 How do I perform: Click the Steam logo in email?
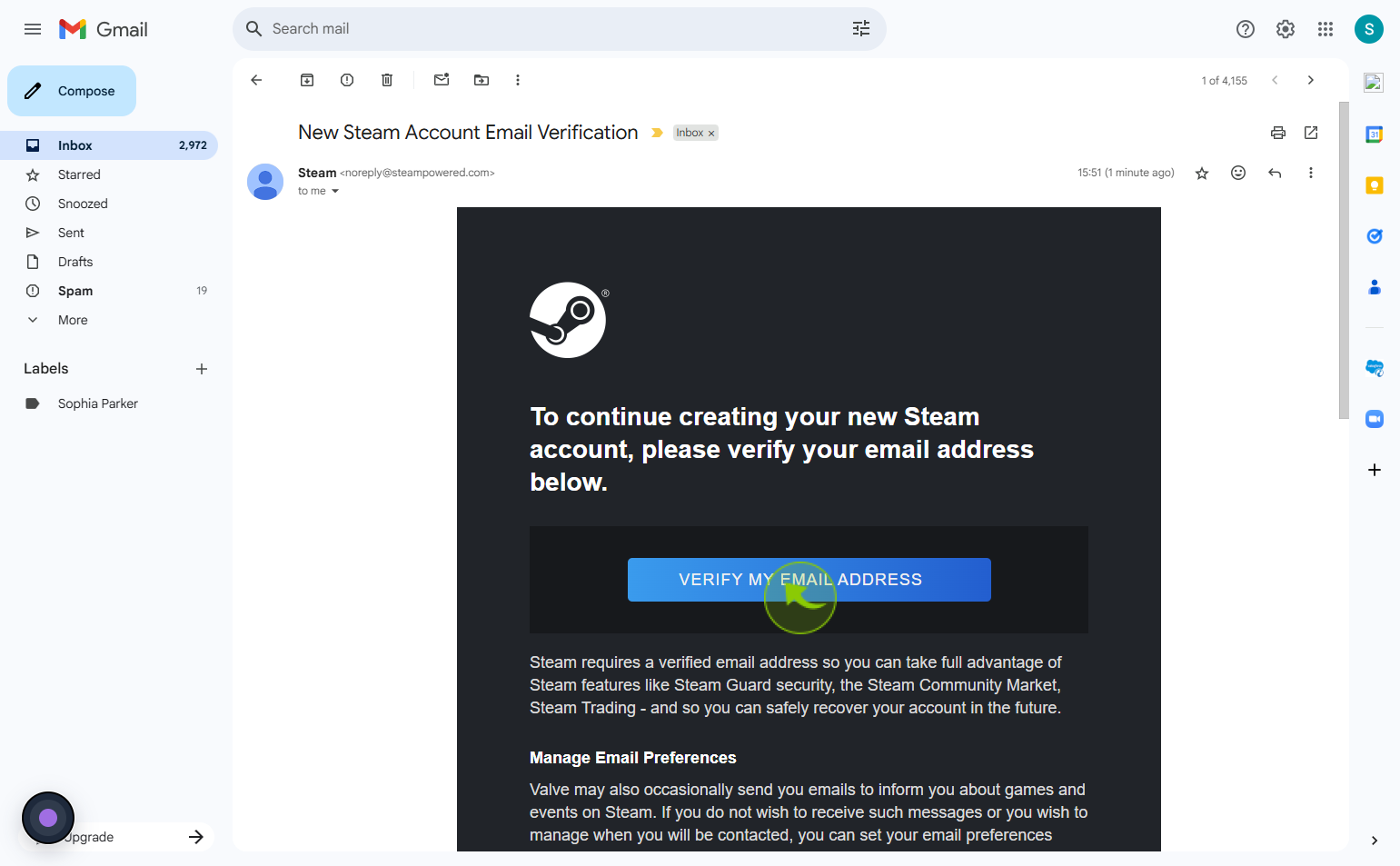(x=569, y=320)
